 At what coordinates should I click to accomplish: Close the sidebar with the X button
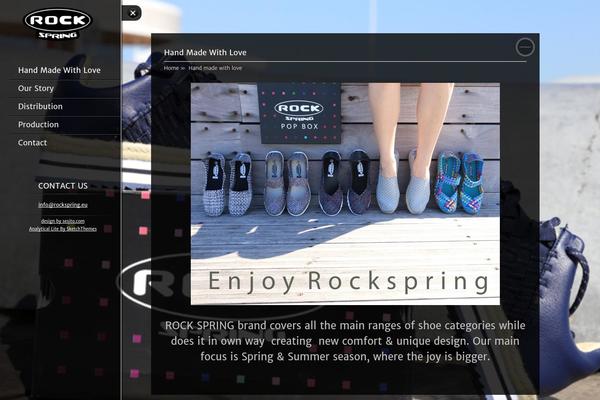click(132, 13)
